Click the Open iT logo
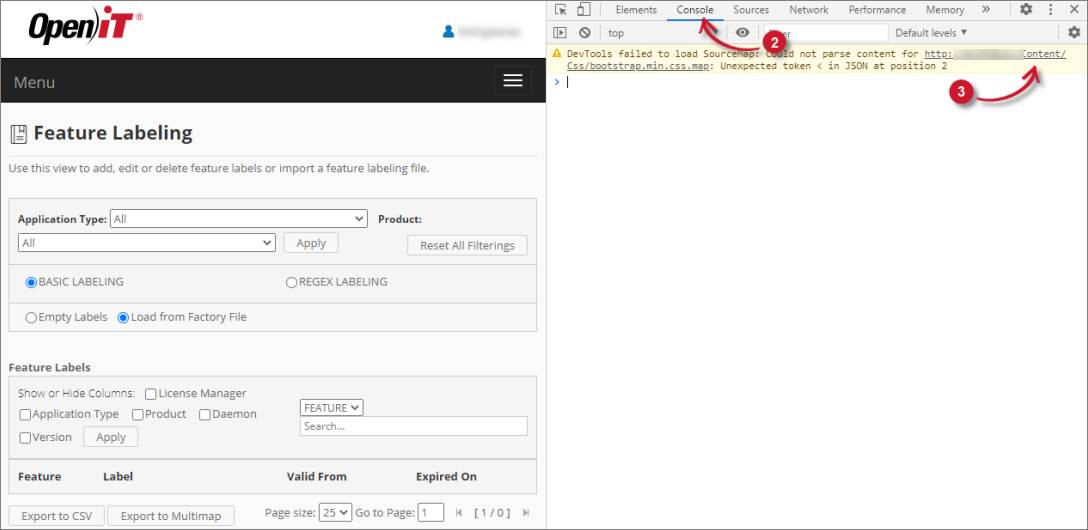Screen dimensions: 1088x530 click(85, 28)
